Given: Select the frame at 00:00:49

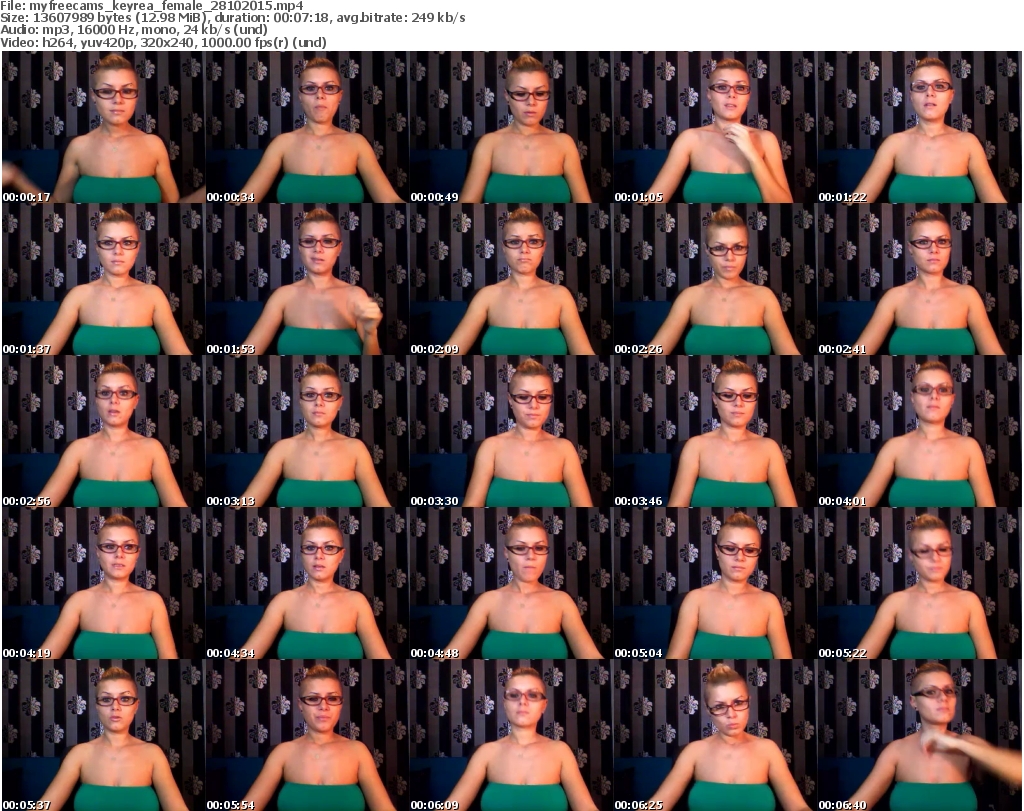Looking at the screenshot, I should coord(511,127).
